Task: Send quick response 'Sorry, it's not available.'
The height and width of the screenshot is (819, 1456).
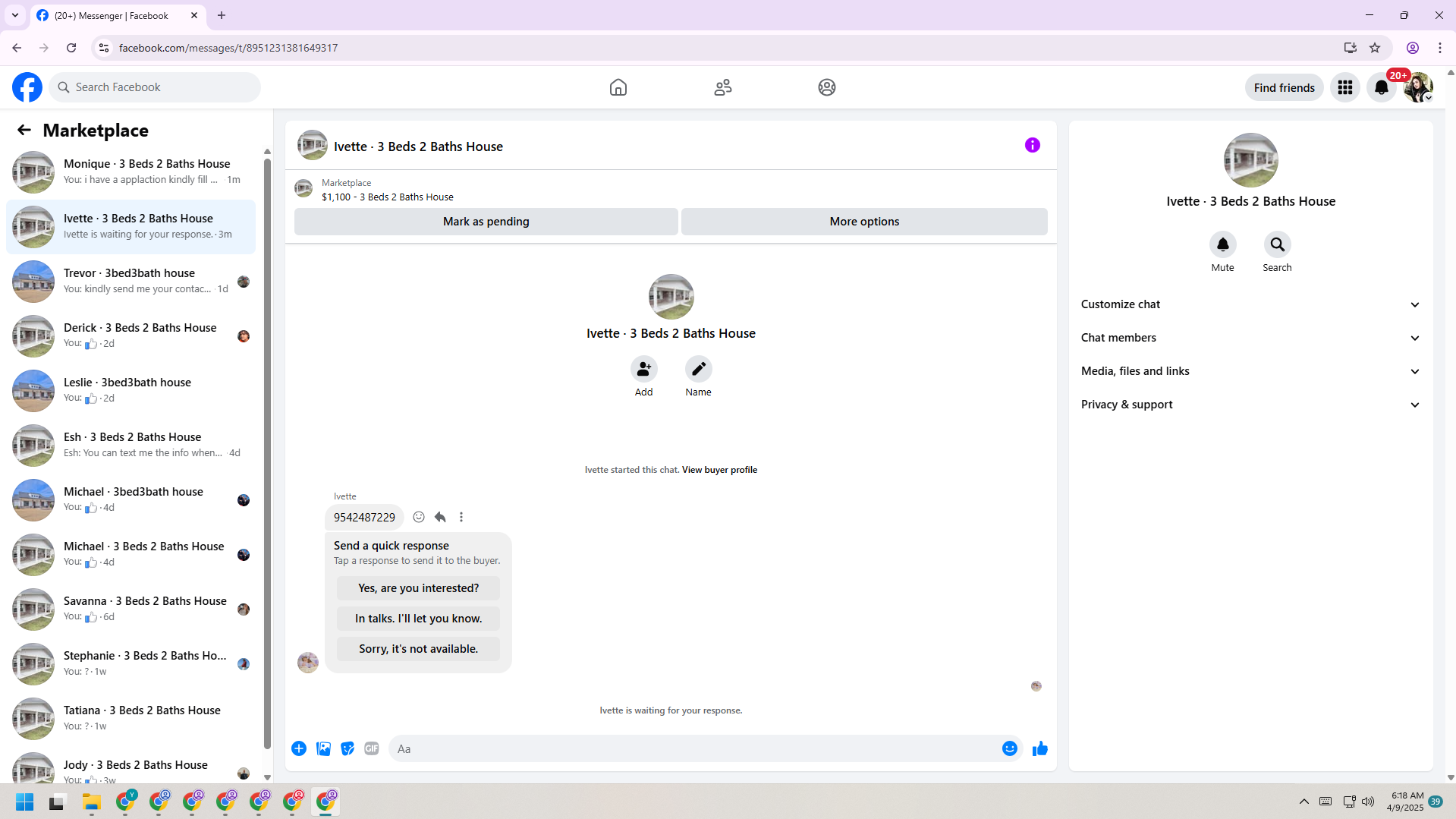Action: click(419, 649)
